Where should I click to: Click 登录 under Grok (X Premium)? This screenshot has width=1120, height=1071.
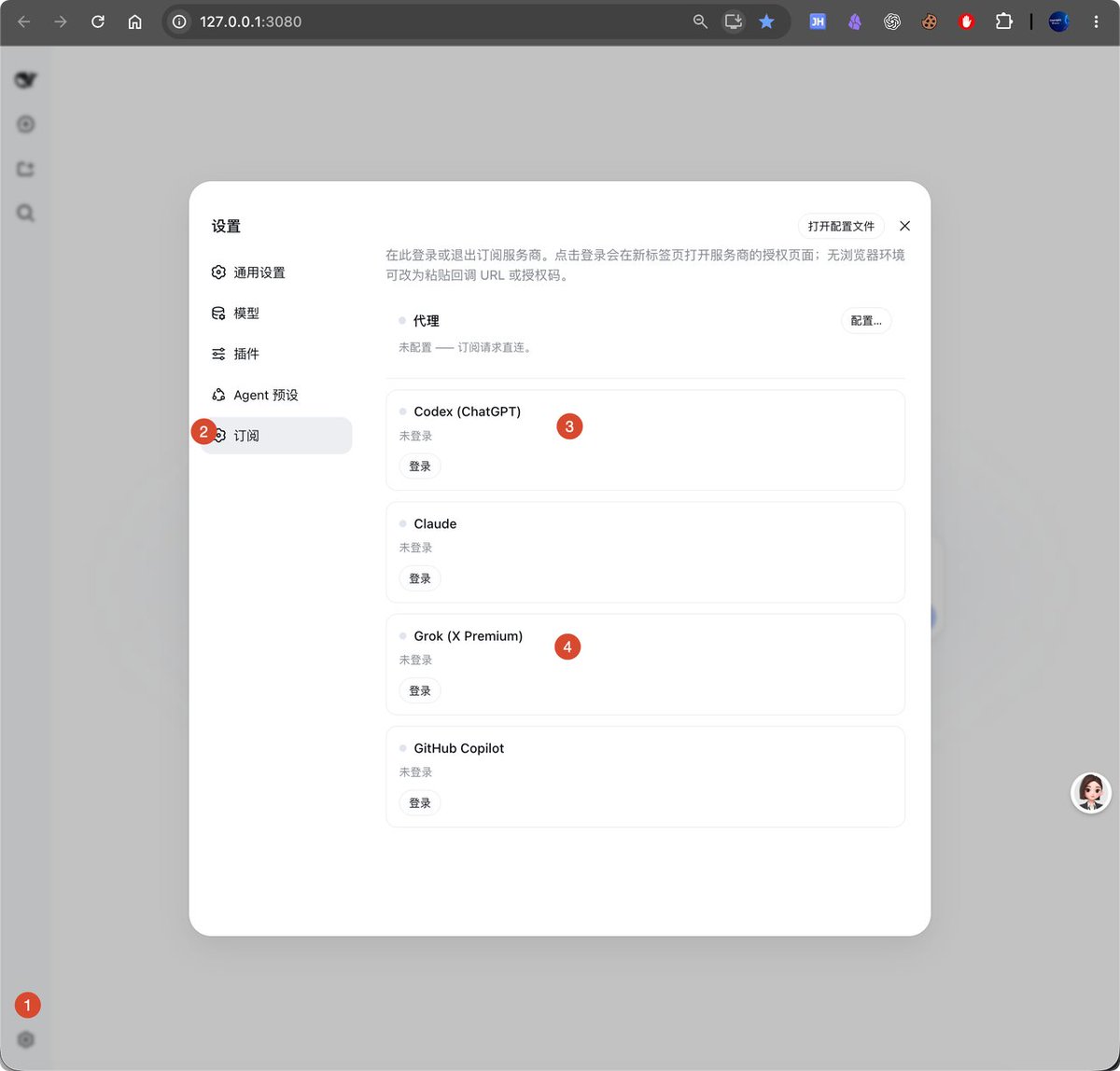tap(420, 690)
